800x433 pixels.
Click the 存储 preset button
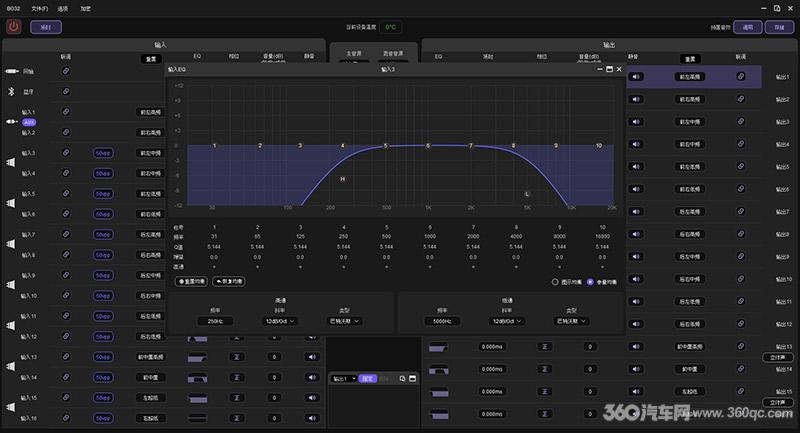[x=779, y=27]
